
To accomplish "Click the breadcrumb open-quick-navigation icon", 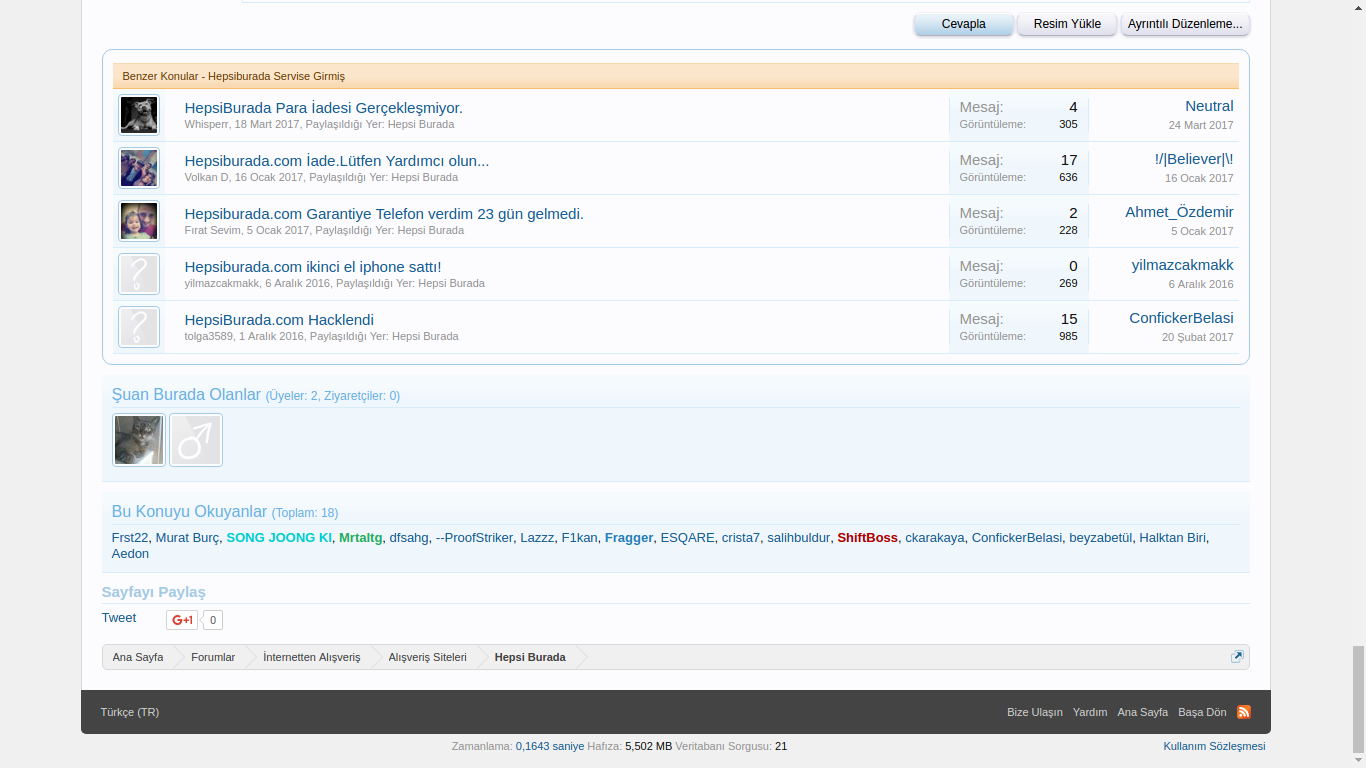I will [x=1237, y=657].
